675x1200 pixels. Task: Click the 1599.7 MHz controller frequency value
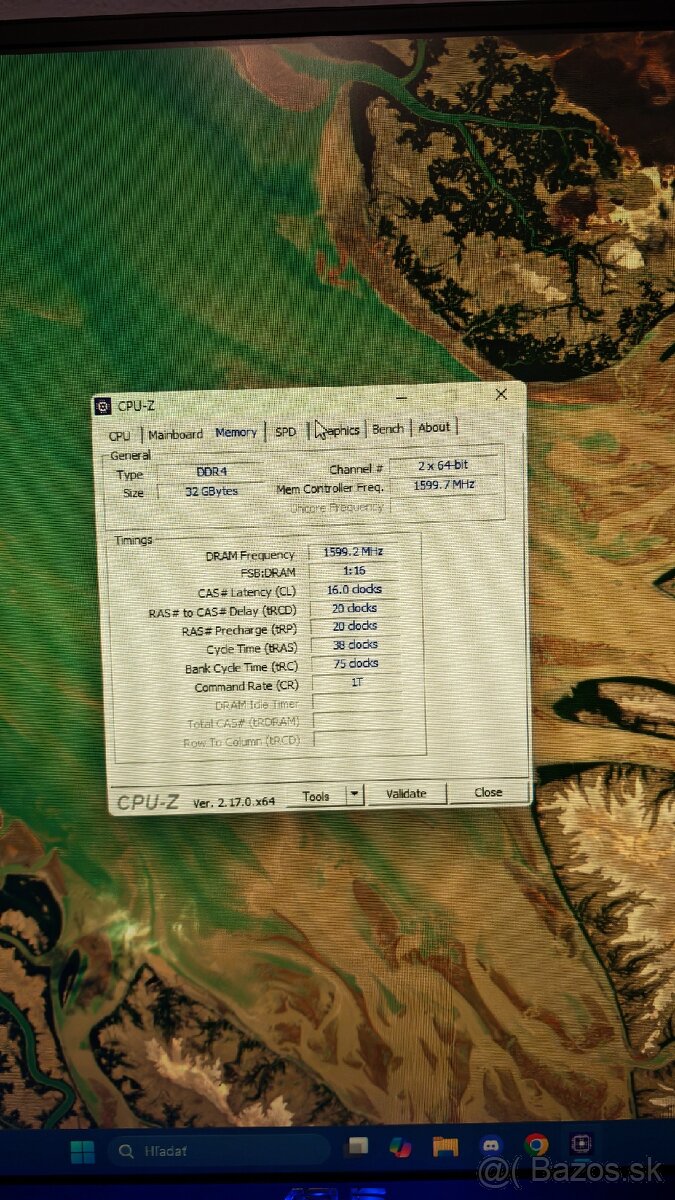click(x=444, y=485)
